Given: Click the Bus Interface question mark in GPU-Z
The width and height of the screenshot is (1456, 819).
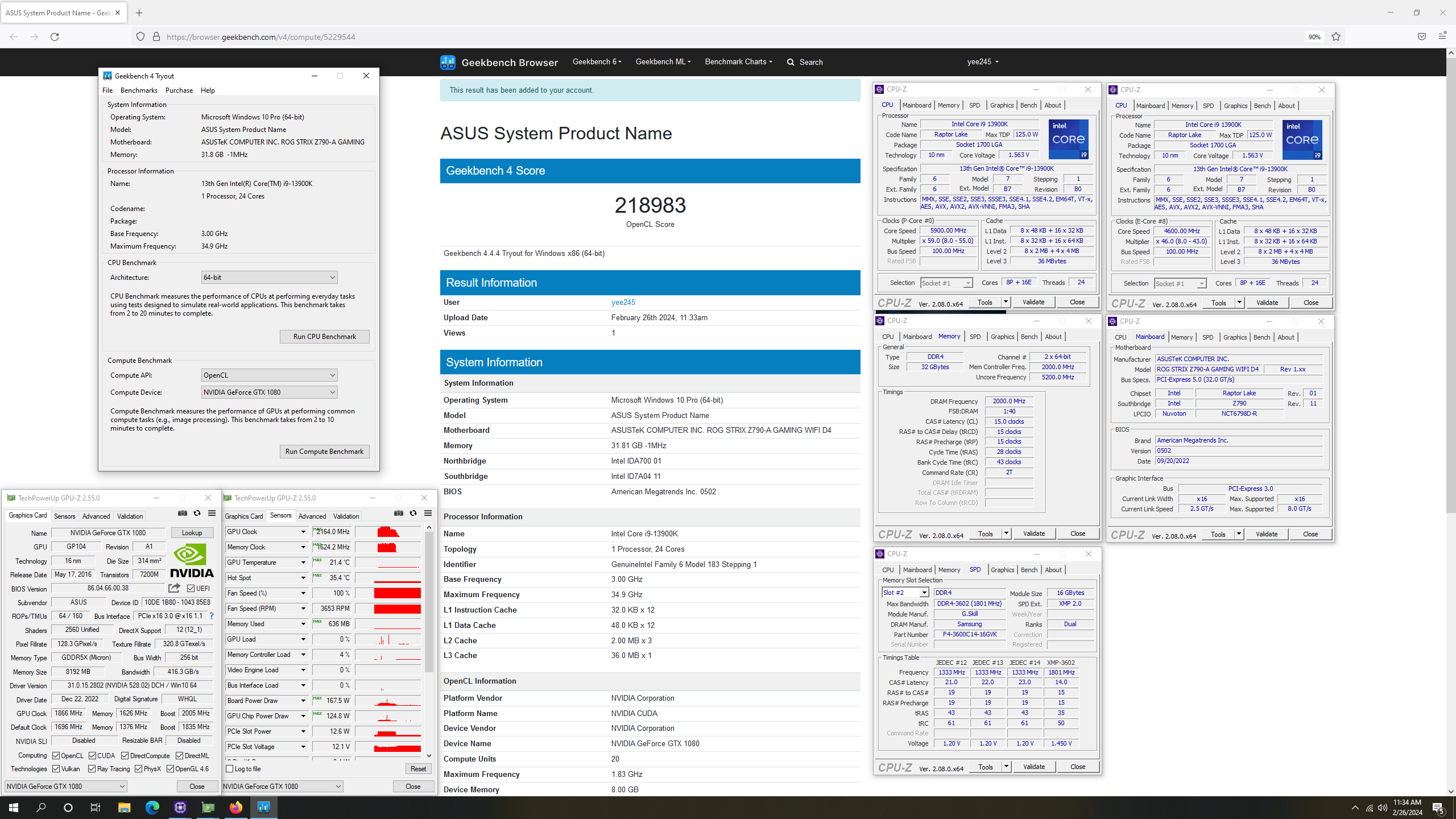Looking at the screenshot, I should coord(212,616).
